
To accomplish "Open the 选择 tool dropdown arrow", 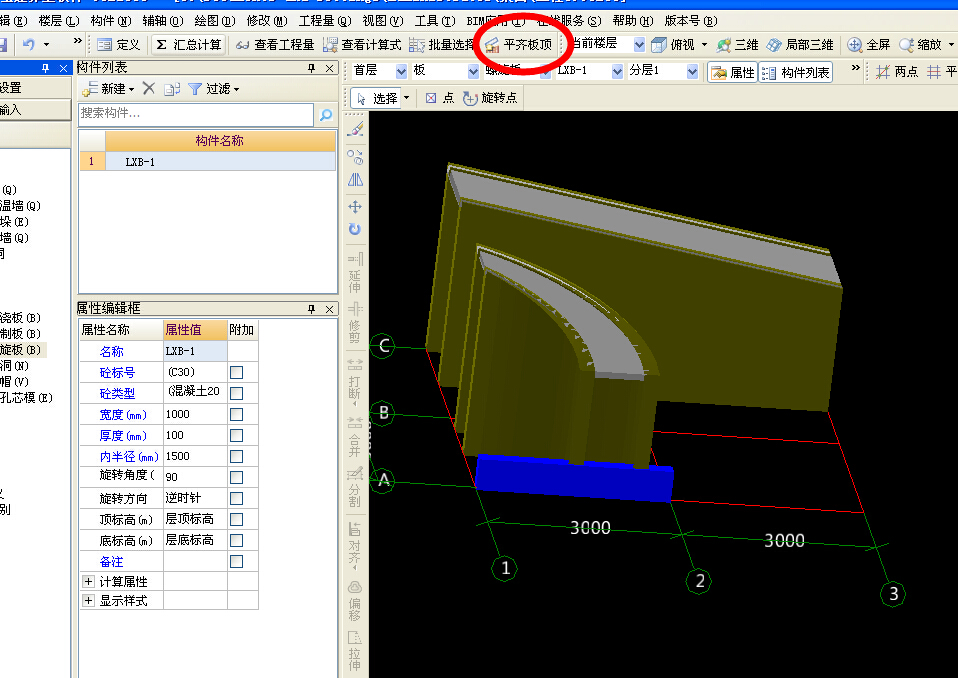I will (406, 98).
